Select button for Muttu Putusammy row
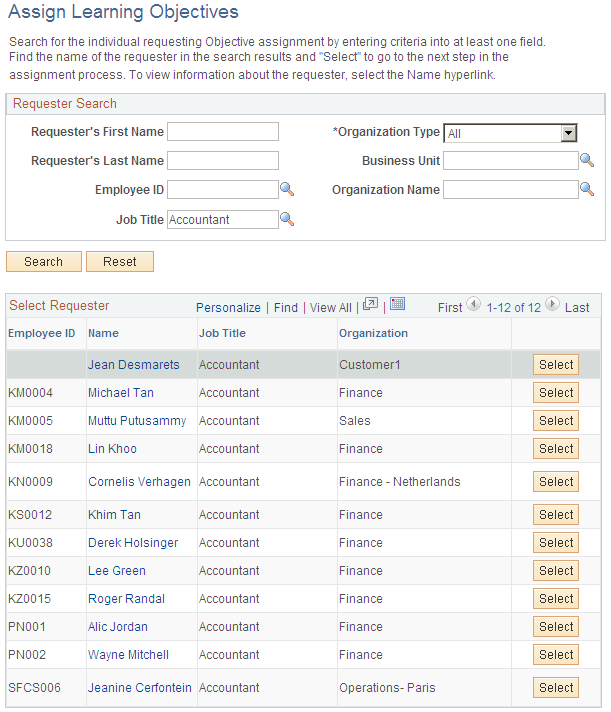 tap(556, 421)
